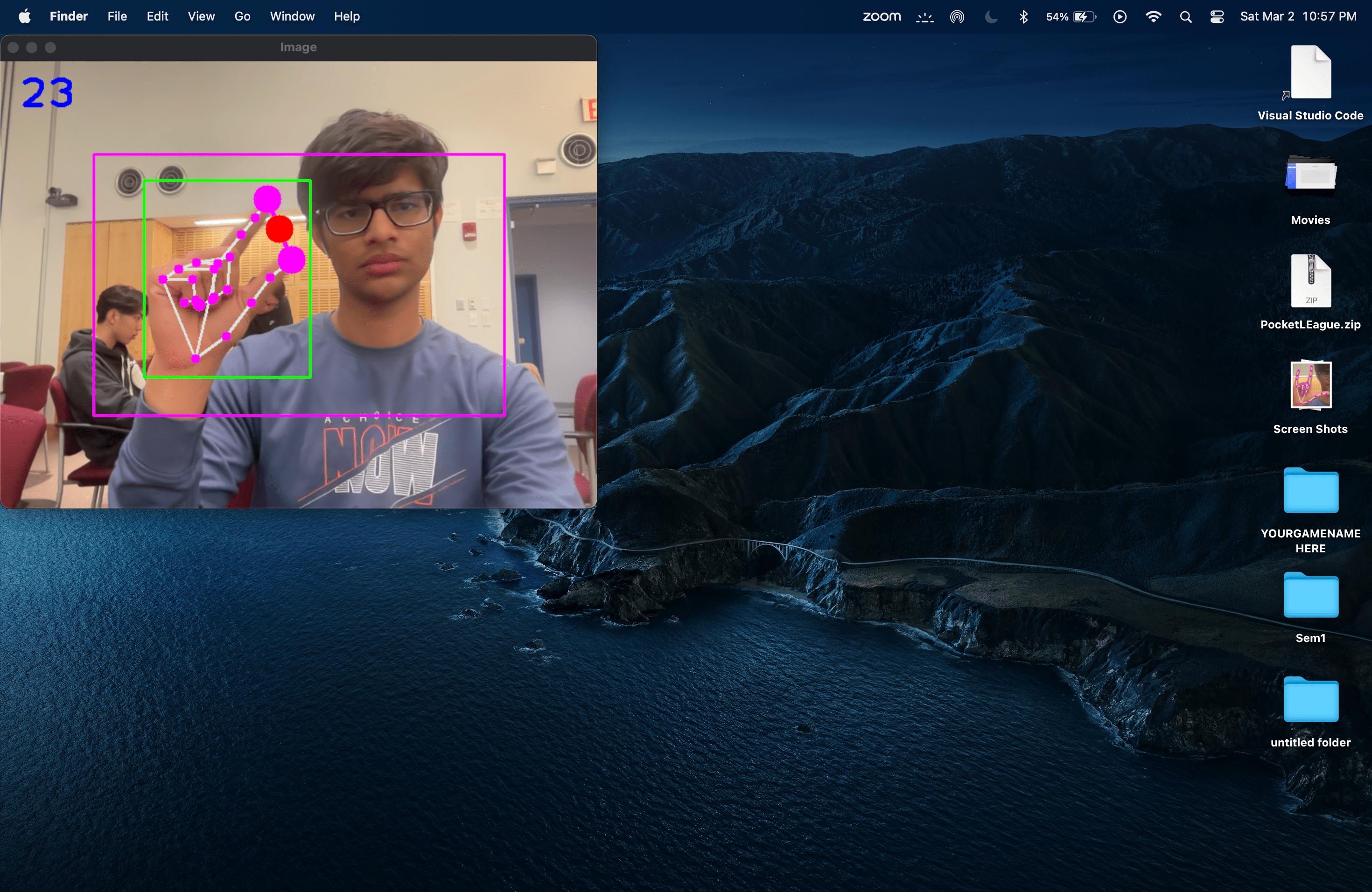Screen dimensions: 1372x892
Task: Open Bluetooth status menu
Action: click(1023, 17)
